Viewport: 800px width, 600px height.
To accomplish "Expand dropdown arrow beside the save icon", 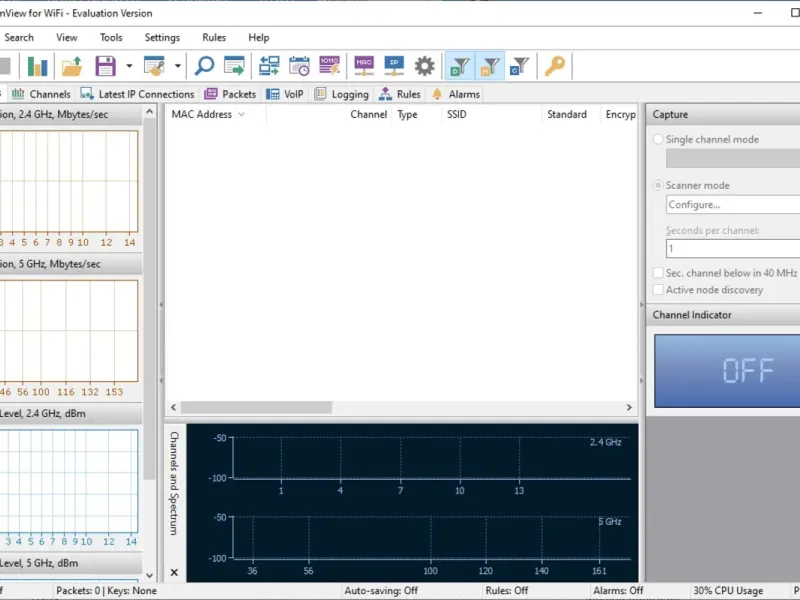I will 129,67.
